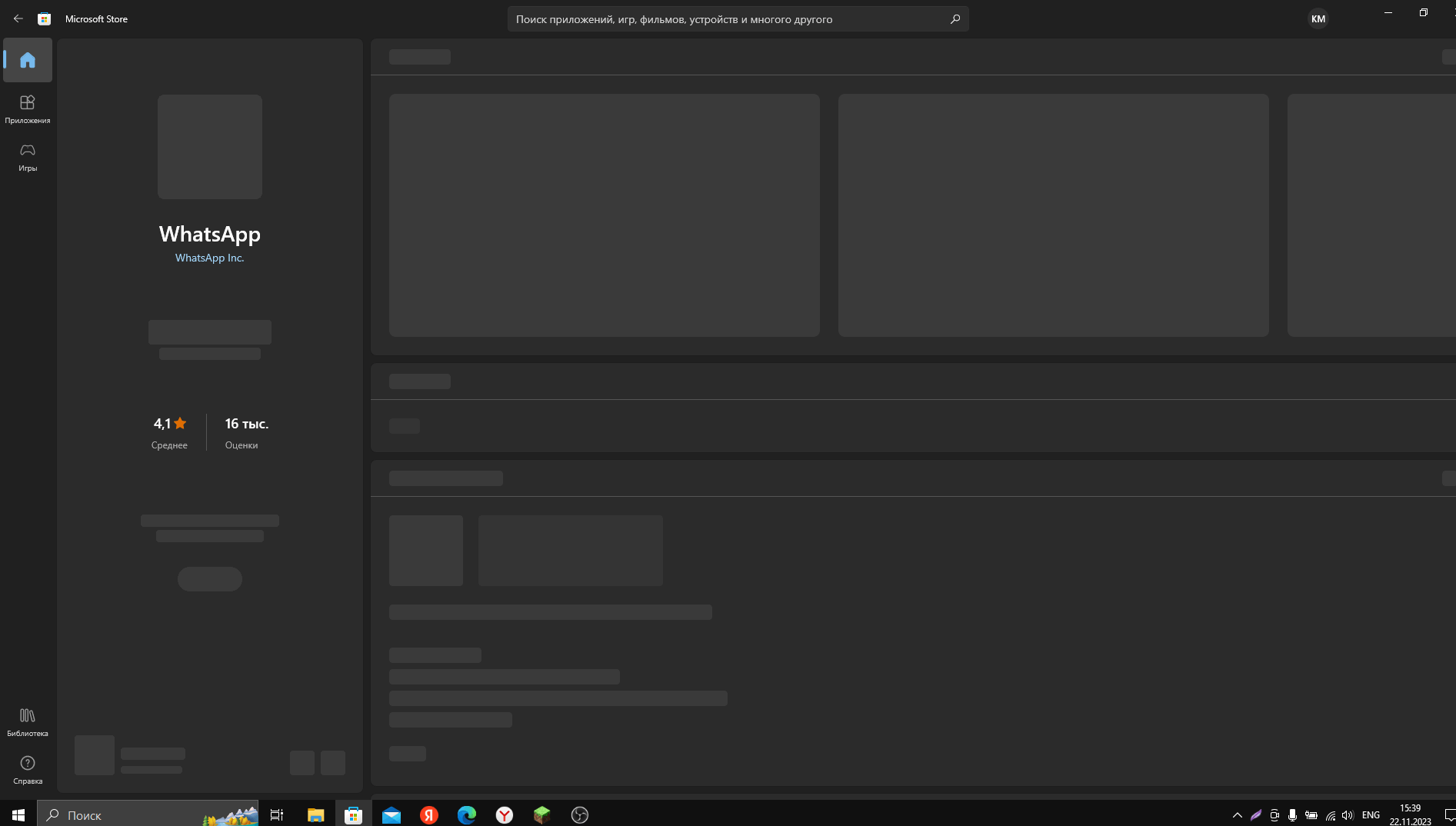Click the microphone tray icon
This screenshot has height=826, width=1456.
point(1292,814)
